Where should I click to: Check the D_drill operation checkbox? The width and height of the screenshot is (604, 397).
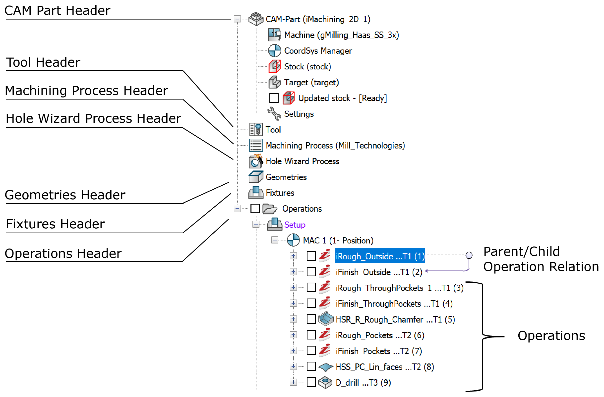[x=311, y=382]
